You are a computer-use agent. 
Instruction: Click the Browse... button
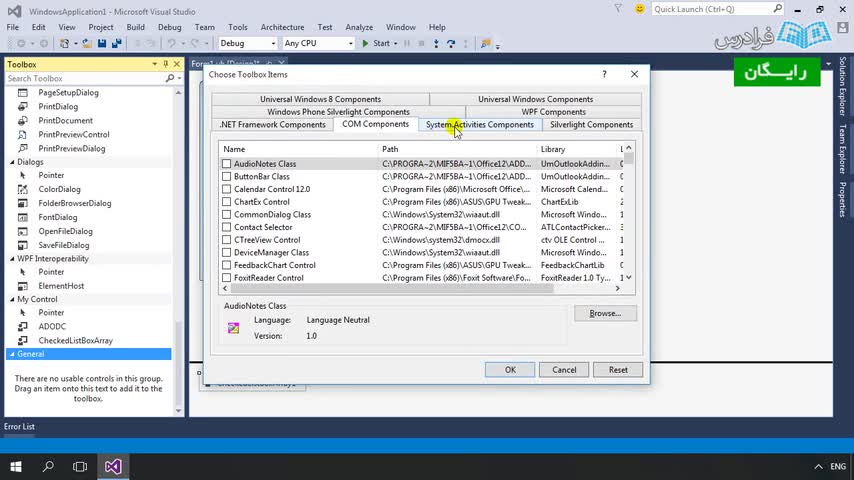[x=605, y=313]
